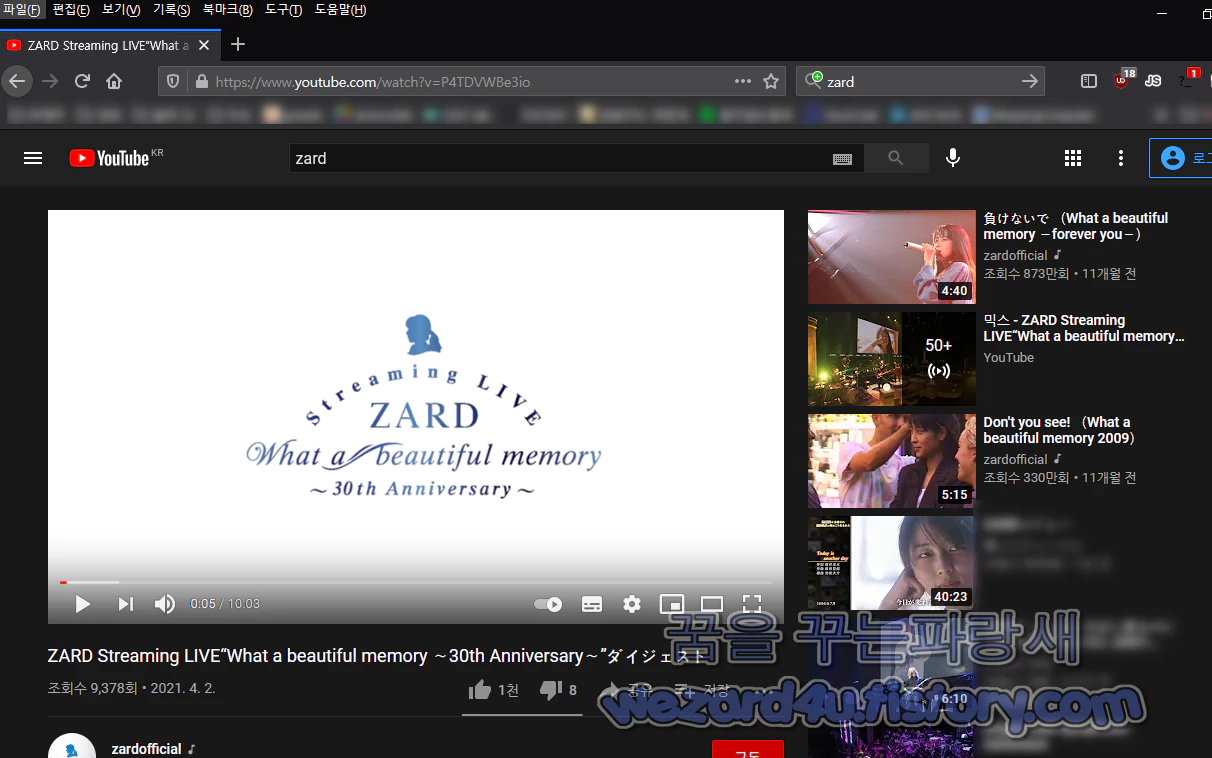
Task: Open Don't you see! title link
Action: point(1059,430)
